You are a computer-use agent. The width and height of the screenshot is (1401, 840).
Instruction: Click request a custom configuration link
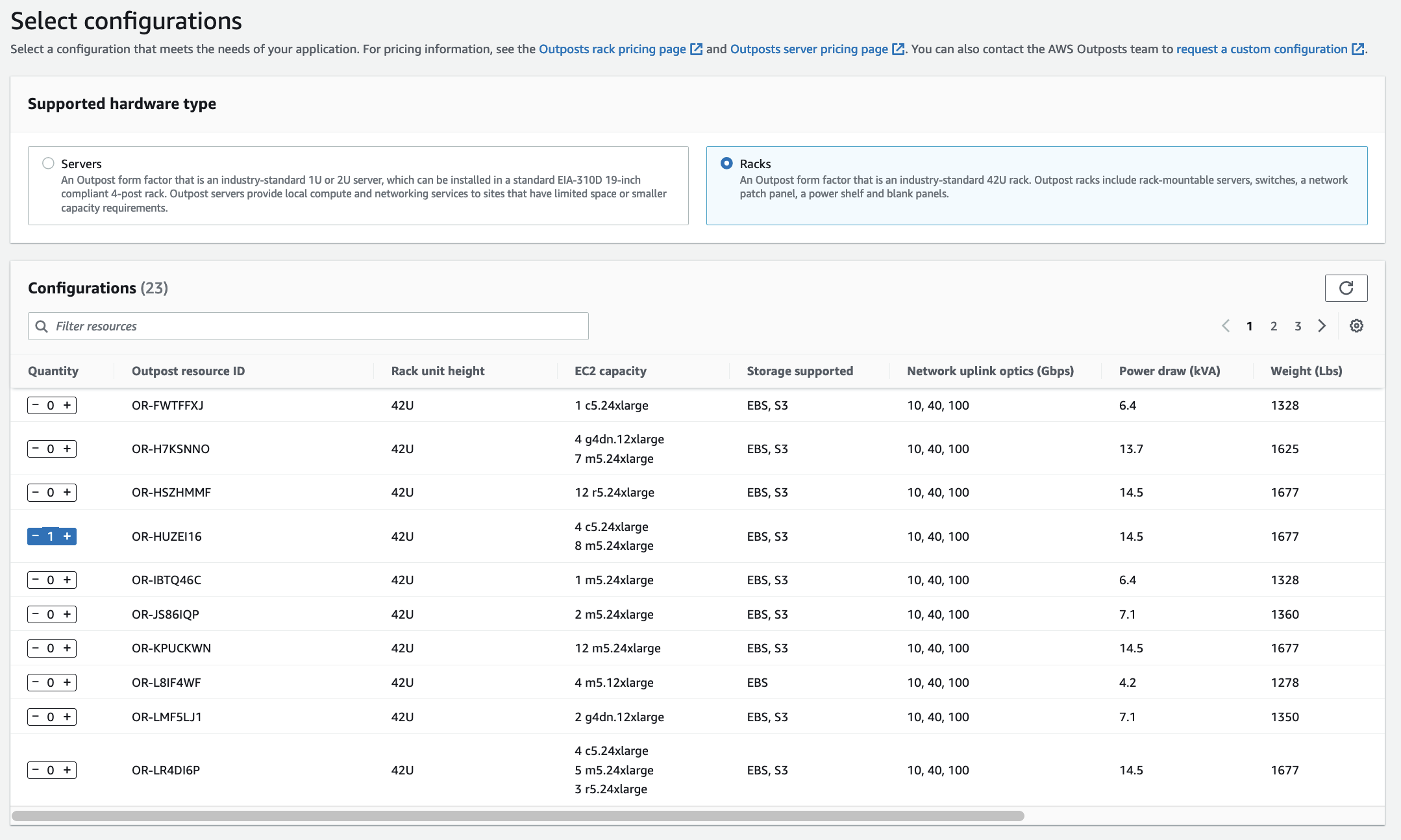[1261, 49]
